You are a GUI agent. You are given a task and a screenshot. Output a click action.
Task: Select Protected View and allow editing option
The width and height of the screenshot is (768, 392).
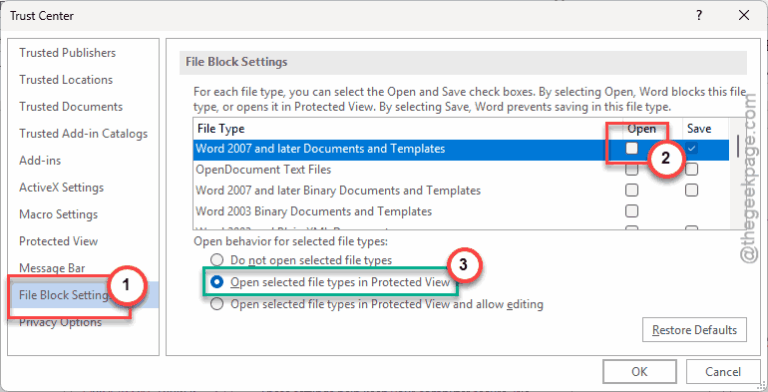click(216, 304)
